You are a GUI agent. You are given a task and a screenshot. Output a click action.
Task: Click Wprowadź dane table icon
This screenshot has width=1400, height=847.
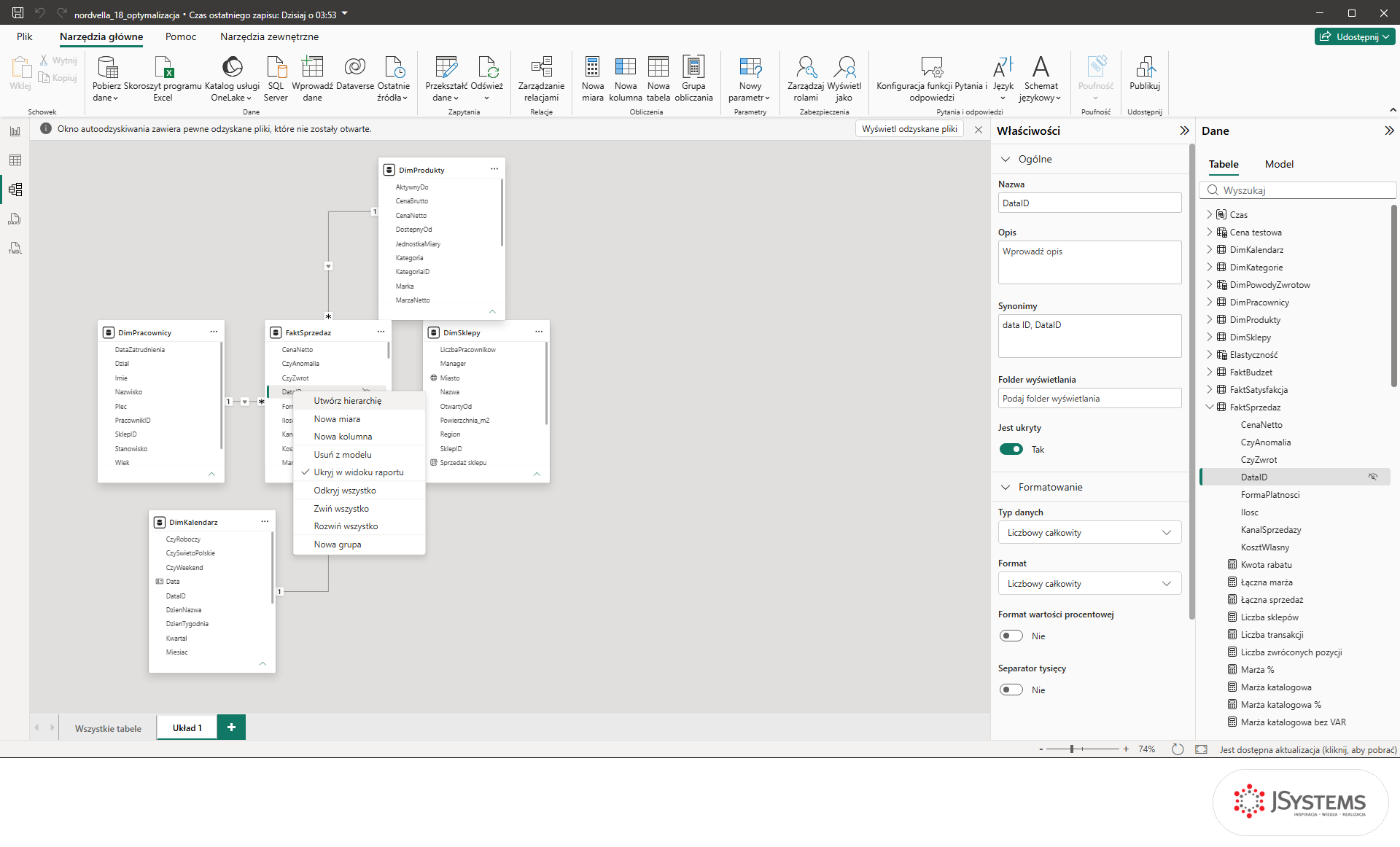pyautogui.click(x=312, y=67)
